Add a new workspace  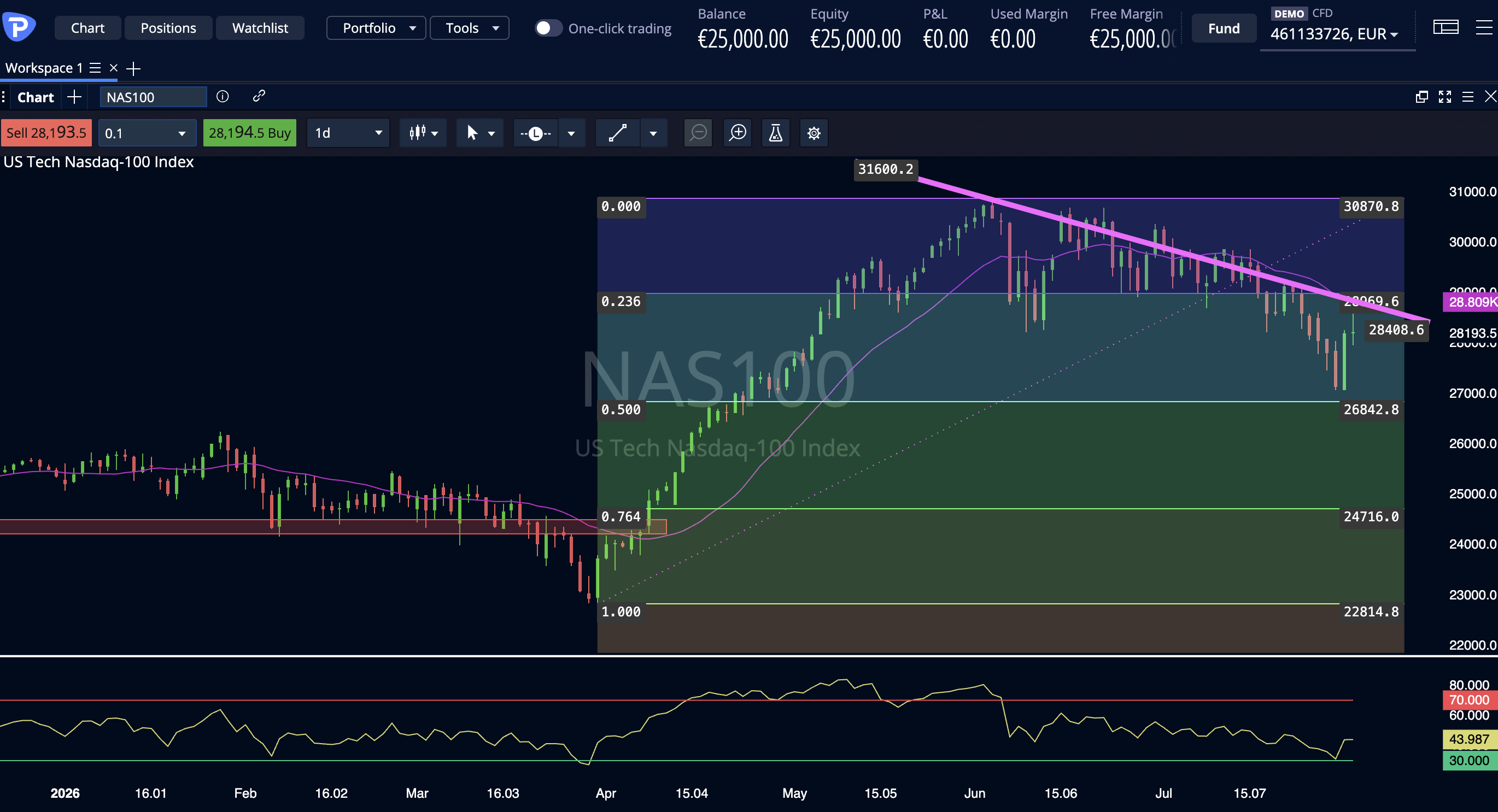[x=134, y=69]
